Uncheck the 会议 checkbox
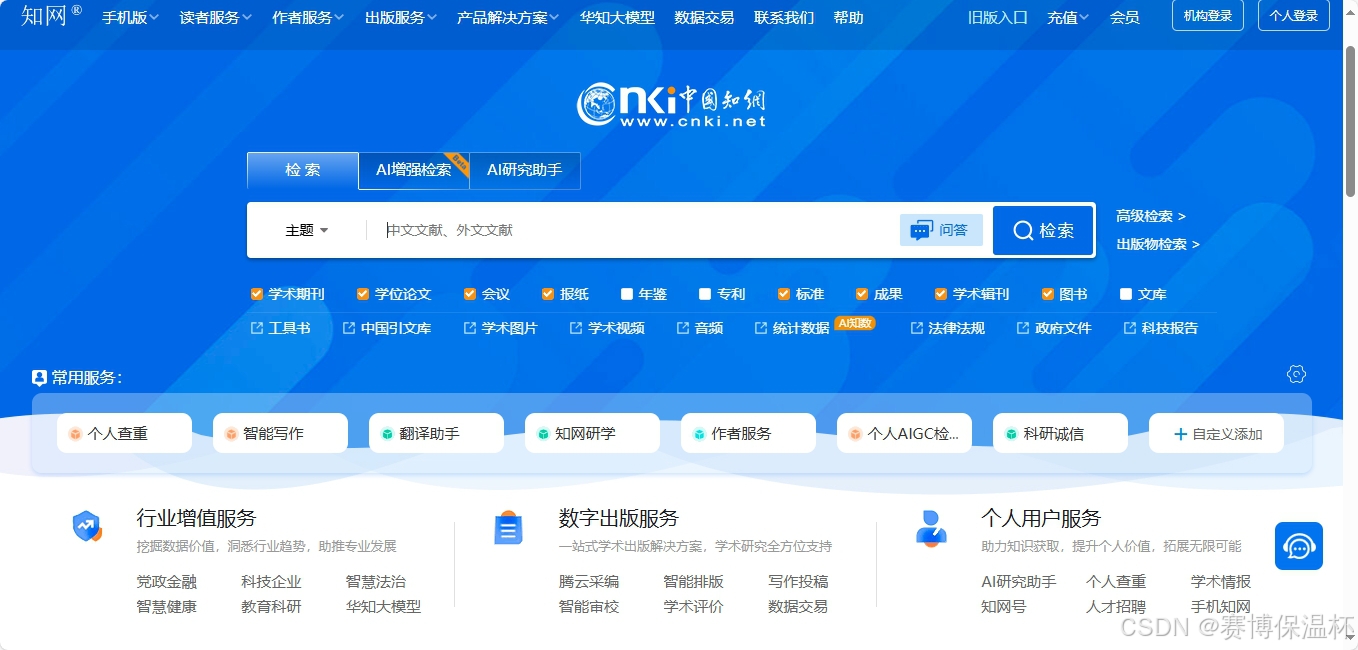The width and height of the screenshot is (1358, 650). pos(470,294)
